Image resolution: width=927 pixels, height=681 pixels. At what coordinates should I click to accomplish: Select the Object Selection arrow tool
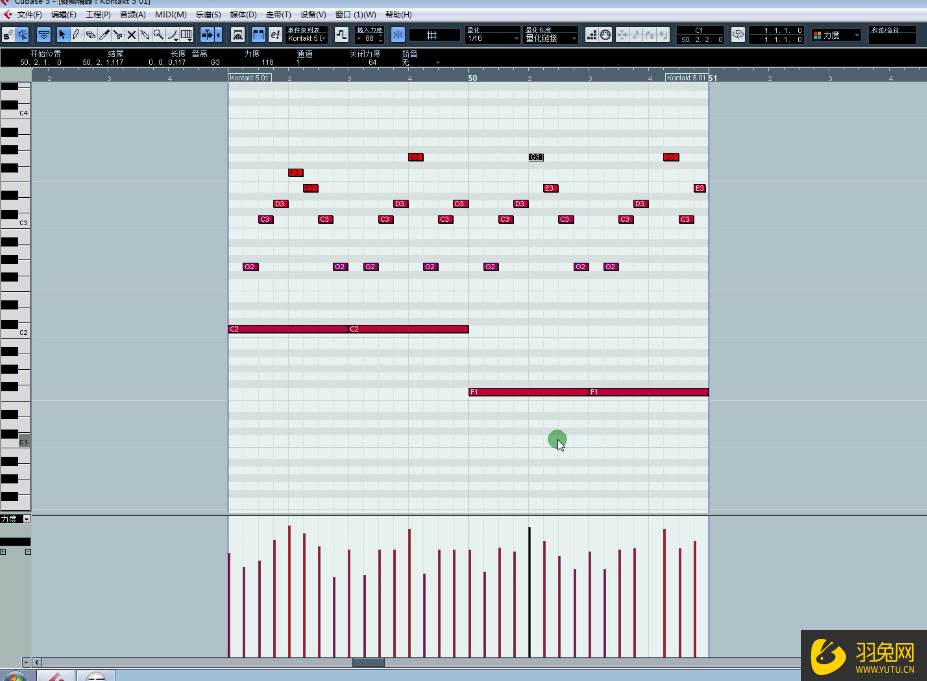click(63, 35)
